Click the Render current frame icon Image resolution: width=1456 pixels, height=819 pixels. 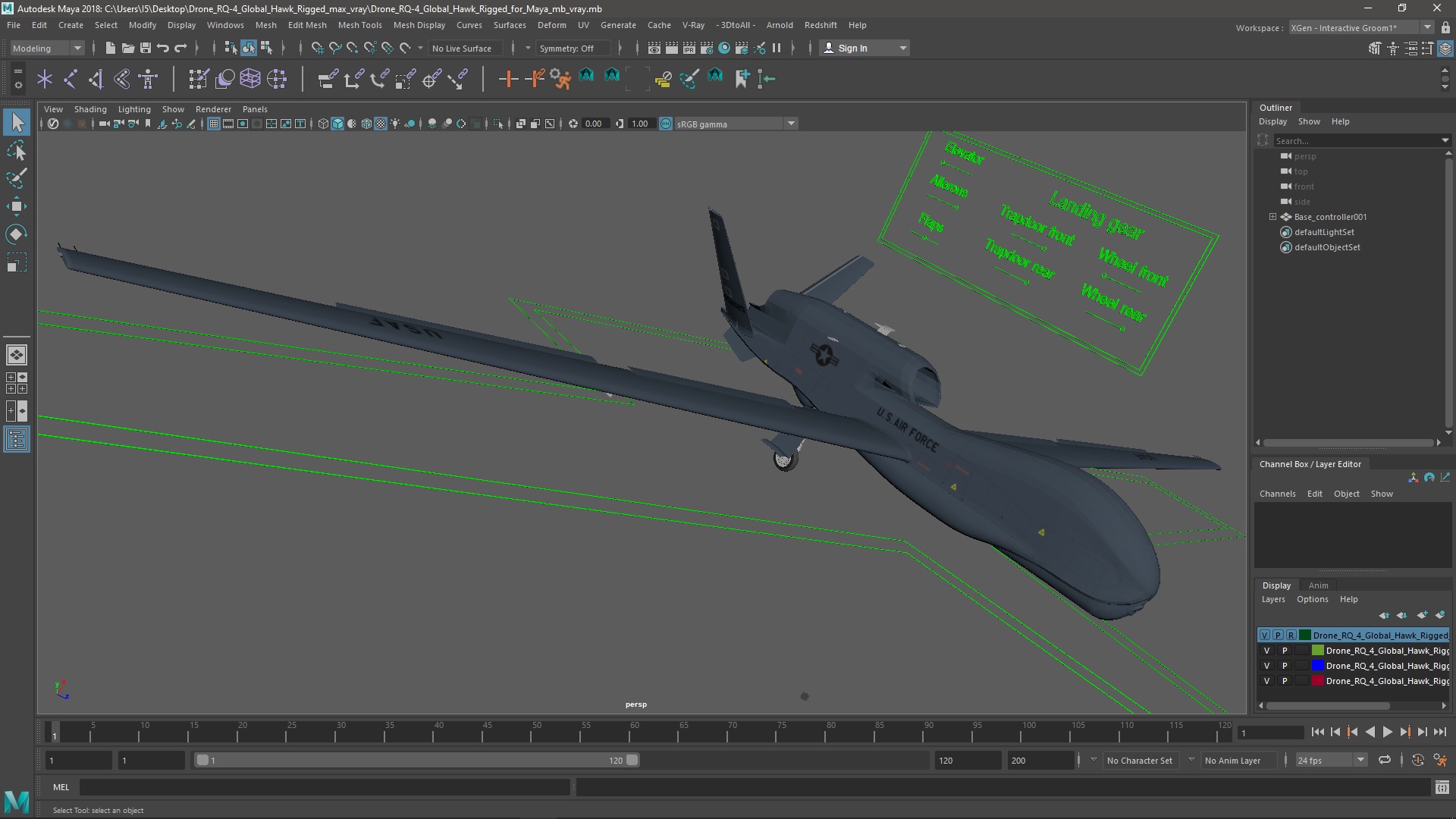[672, 48]
